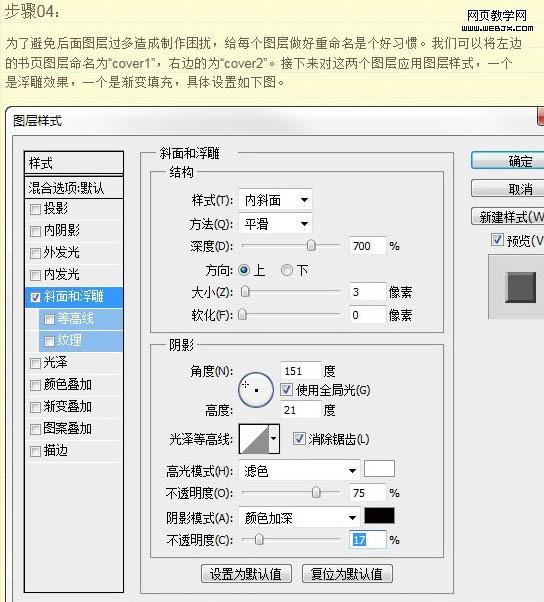
Task: Toggle the 使用全局光 checkbox
Action: click(x=286, y=390)
